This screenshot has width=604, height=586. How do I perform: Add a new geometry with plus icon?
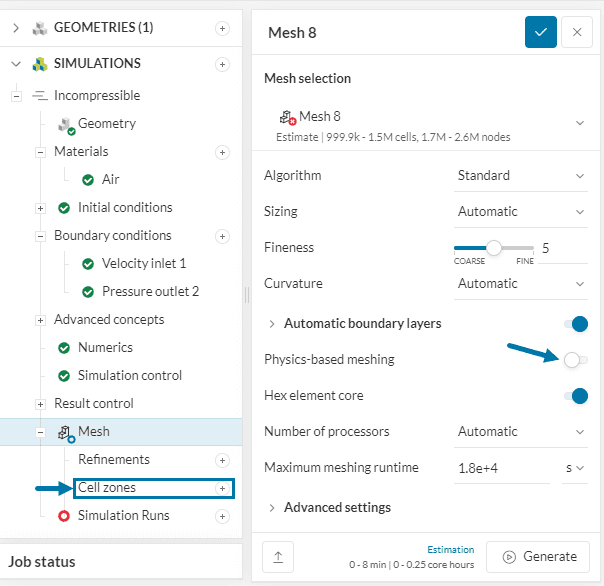point(222,28)
